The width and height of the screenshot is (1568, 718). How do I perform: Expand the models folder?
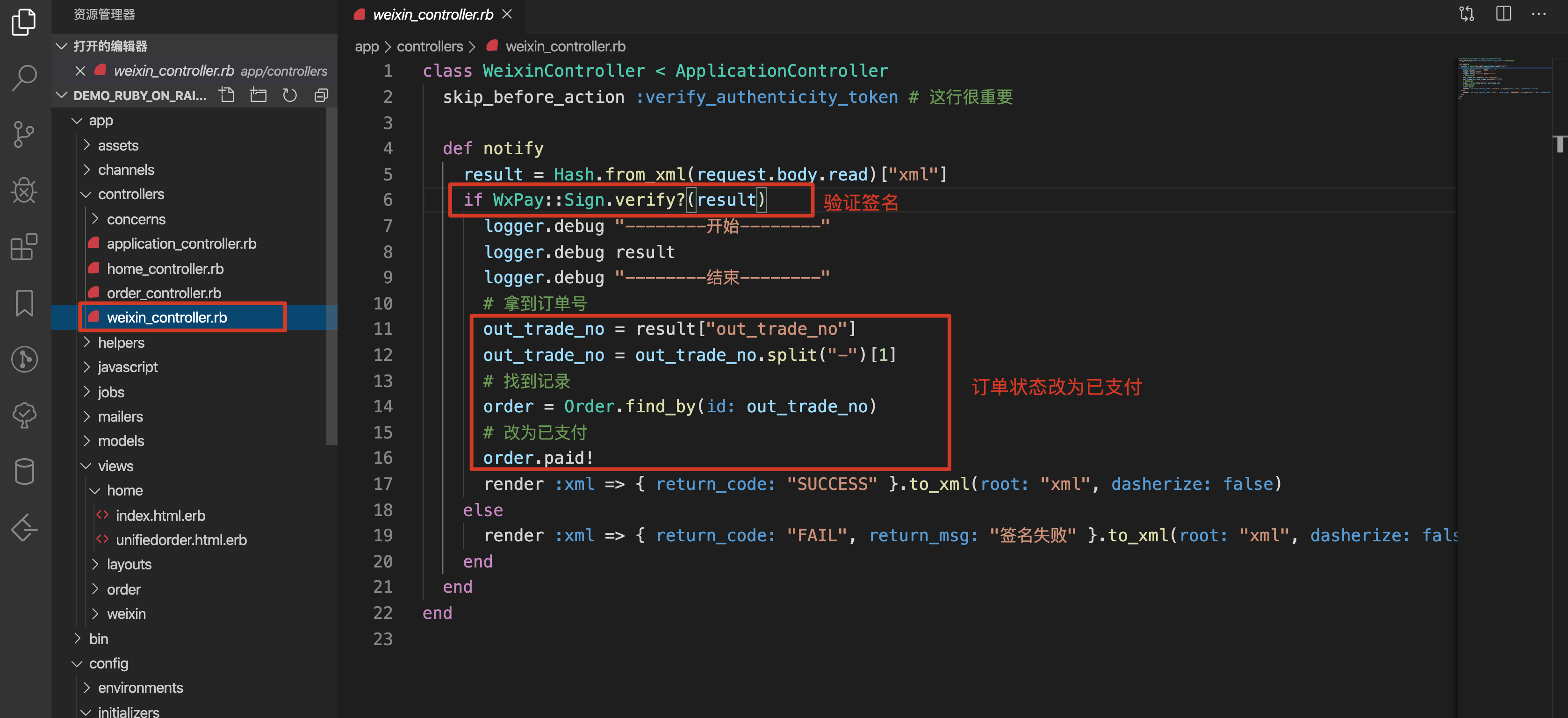(121, 440)
